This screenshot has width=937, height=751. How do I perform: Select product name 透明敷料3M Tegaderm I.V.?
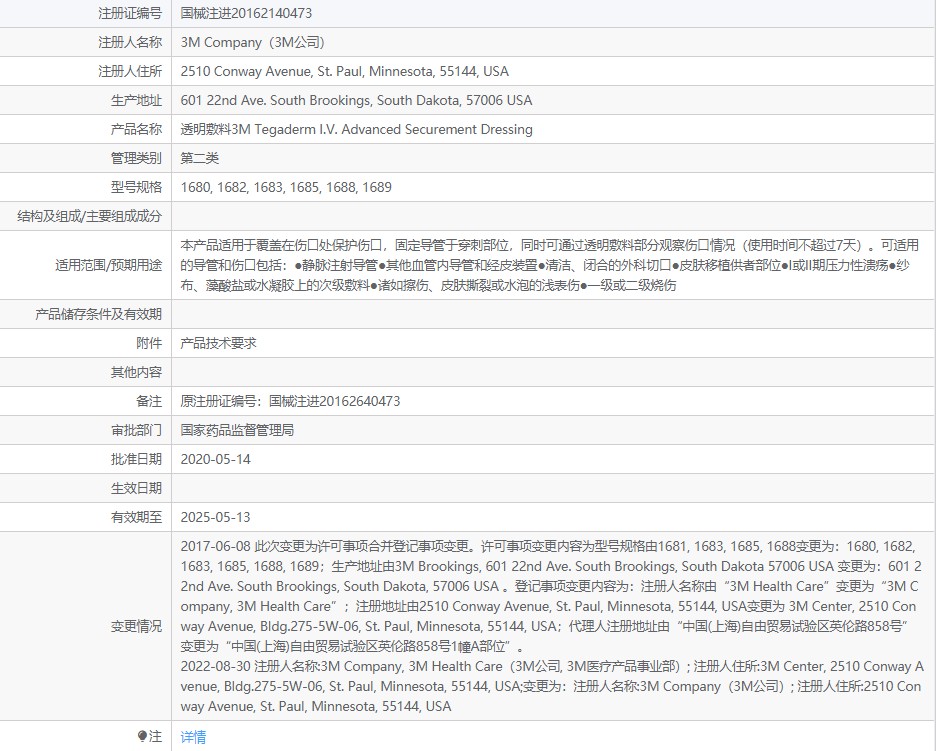(x=357, y=129)
